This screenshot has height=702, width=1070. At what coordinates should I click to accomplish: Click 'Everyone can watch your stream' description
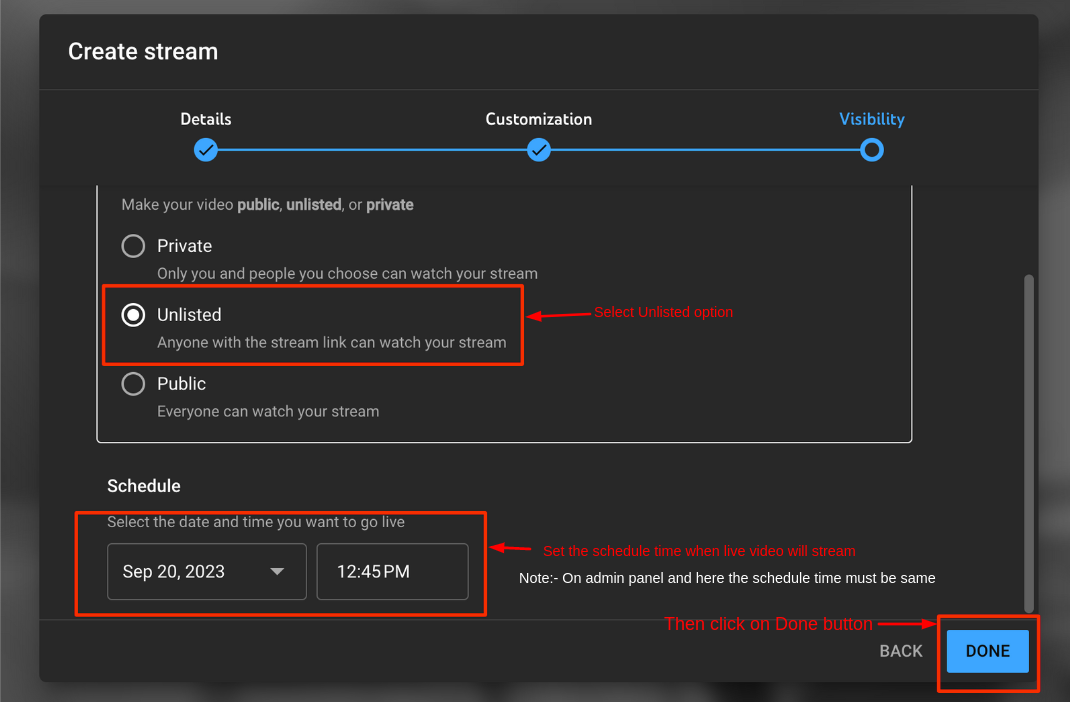(268, 411)
